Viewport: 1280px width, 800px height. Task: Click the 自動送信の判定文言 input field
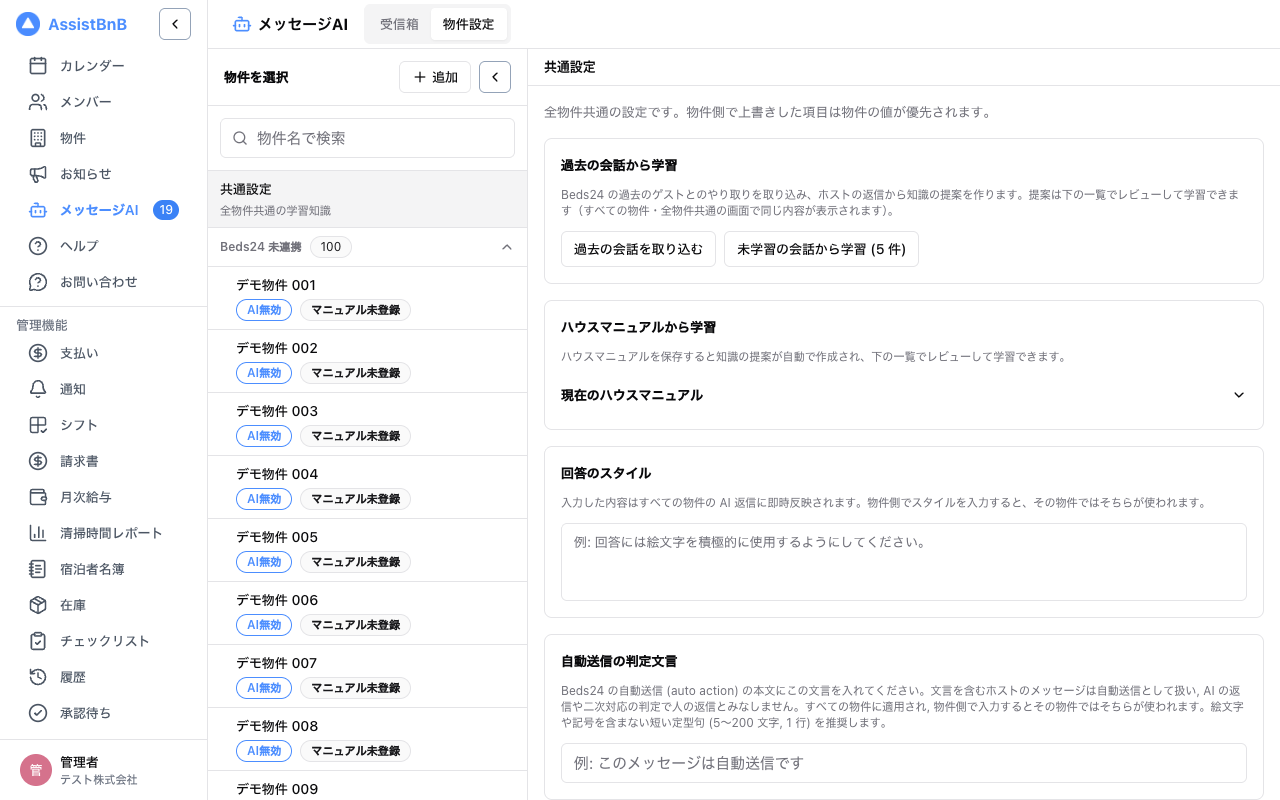click(x=904, y=763)
